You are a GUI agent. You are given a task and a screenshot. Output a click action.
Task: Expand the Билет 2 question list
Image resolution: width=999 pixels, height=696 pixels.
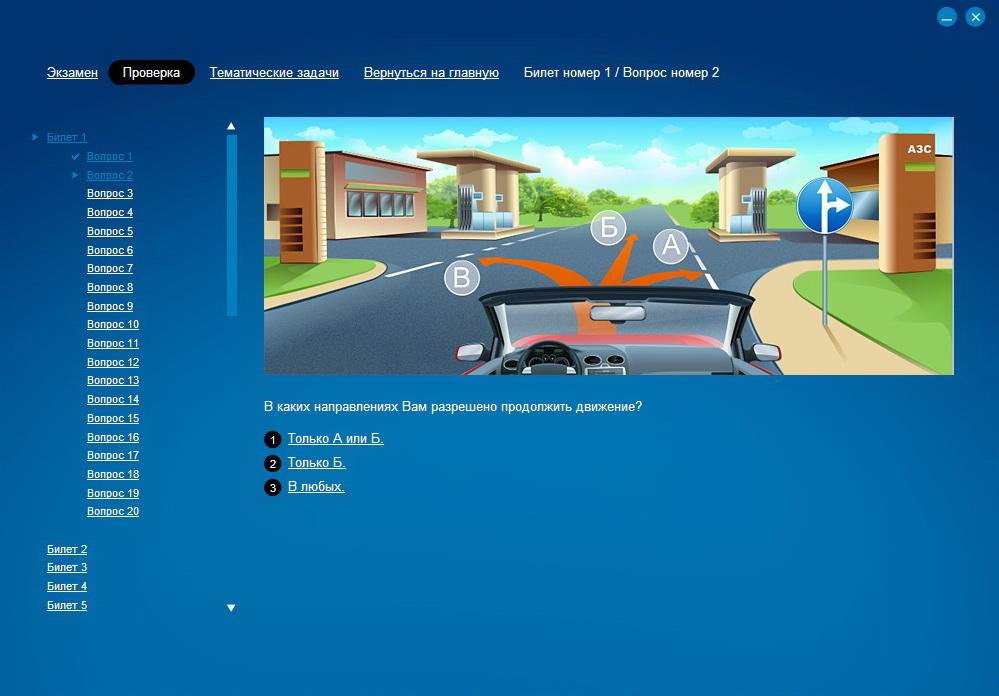tap(67, 549)
